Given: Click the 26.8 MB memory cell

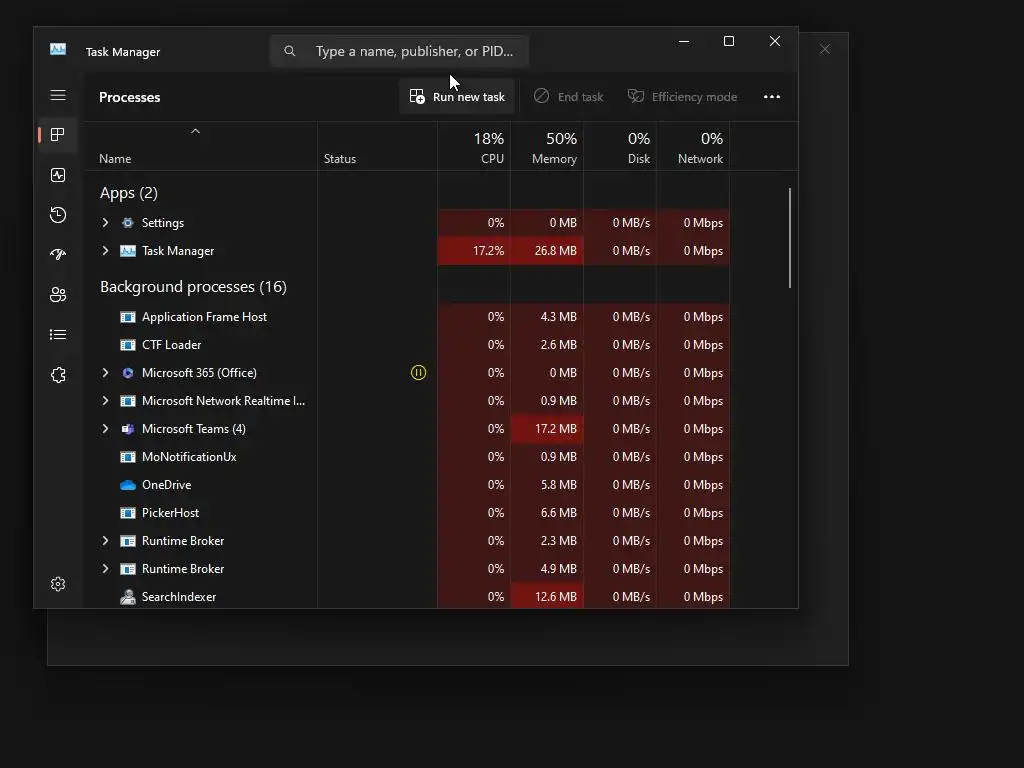Looking at the screenshot, I should [547, 251].
